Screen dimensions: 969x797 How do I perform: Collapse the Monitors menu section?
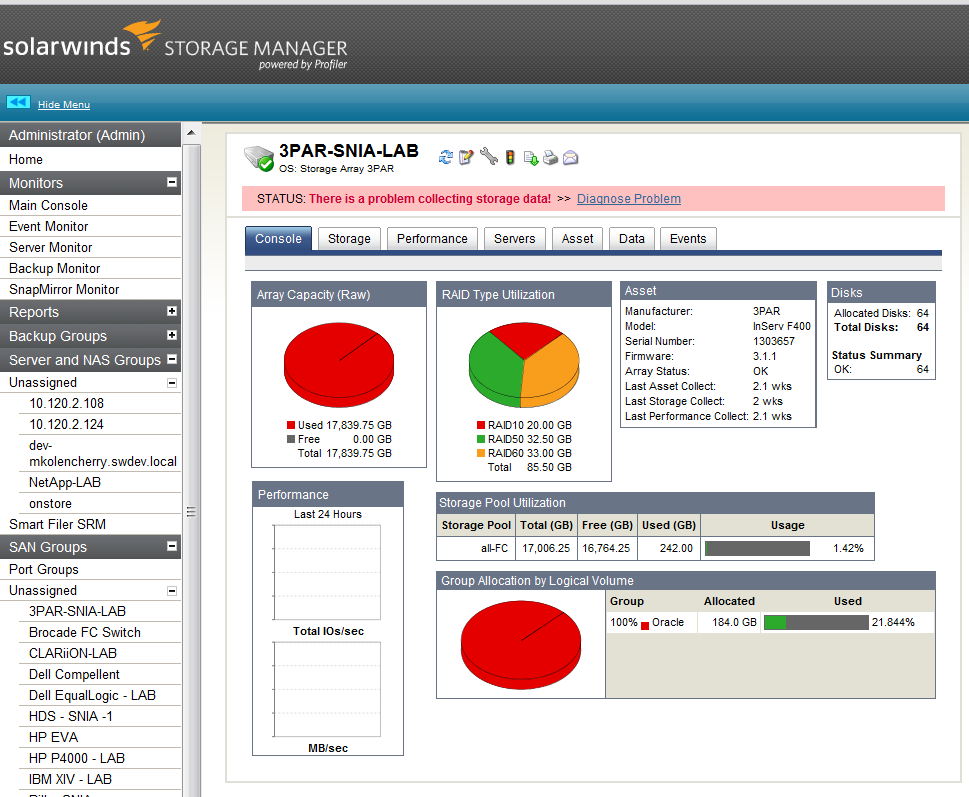(172, 182)
